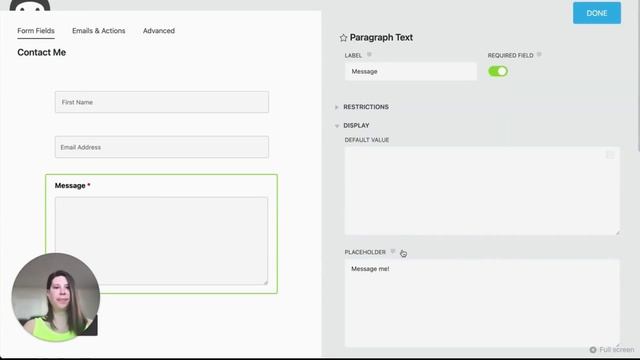Viewport: 640px width, 360px height.
Task: Click the help icon next to Required Field
Action: click(x=539, y=55)
